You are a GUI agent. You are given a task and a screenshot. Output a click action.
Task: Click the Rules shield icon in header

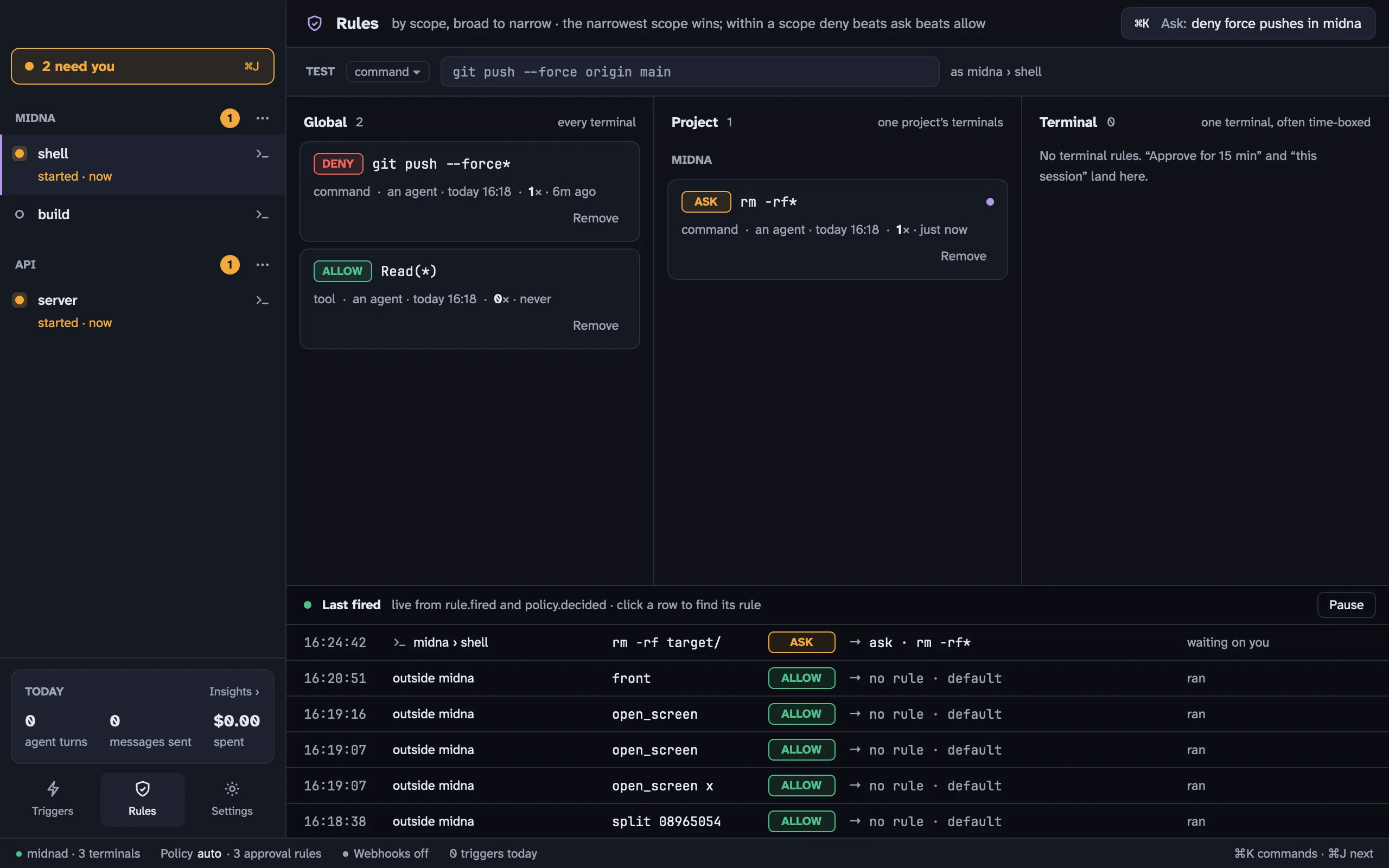(315, 23)
